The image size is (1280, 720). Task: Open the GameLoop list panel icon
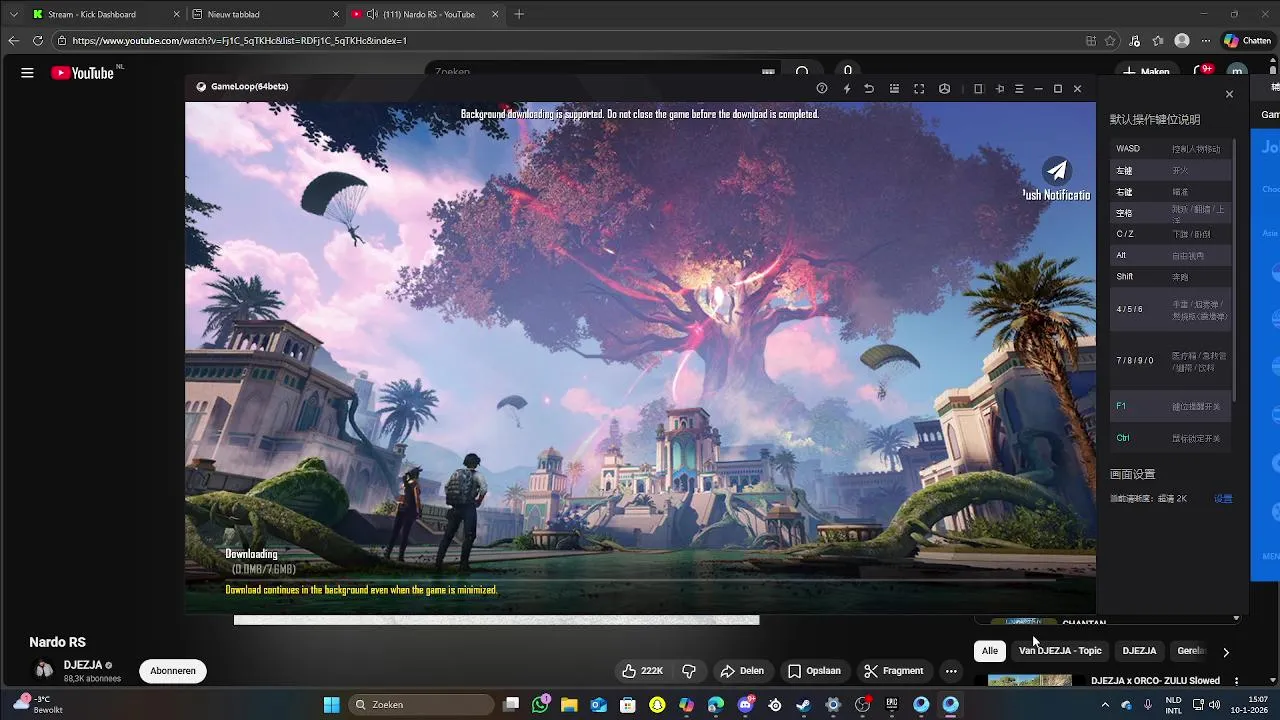894,88
